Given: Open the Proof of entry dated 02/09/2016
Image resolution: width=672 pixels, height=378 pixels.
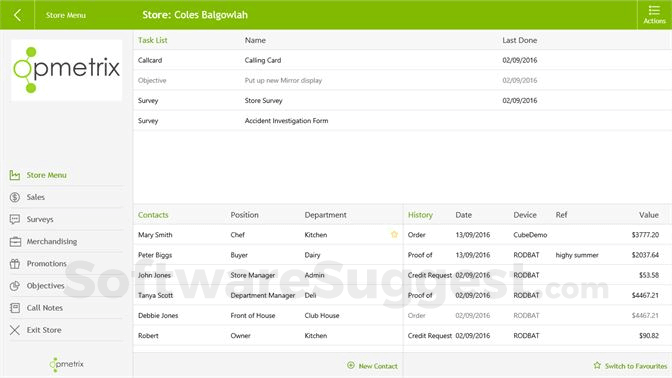Looking at the screenshot, I should (x=537, y=295).
